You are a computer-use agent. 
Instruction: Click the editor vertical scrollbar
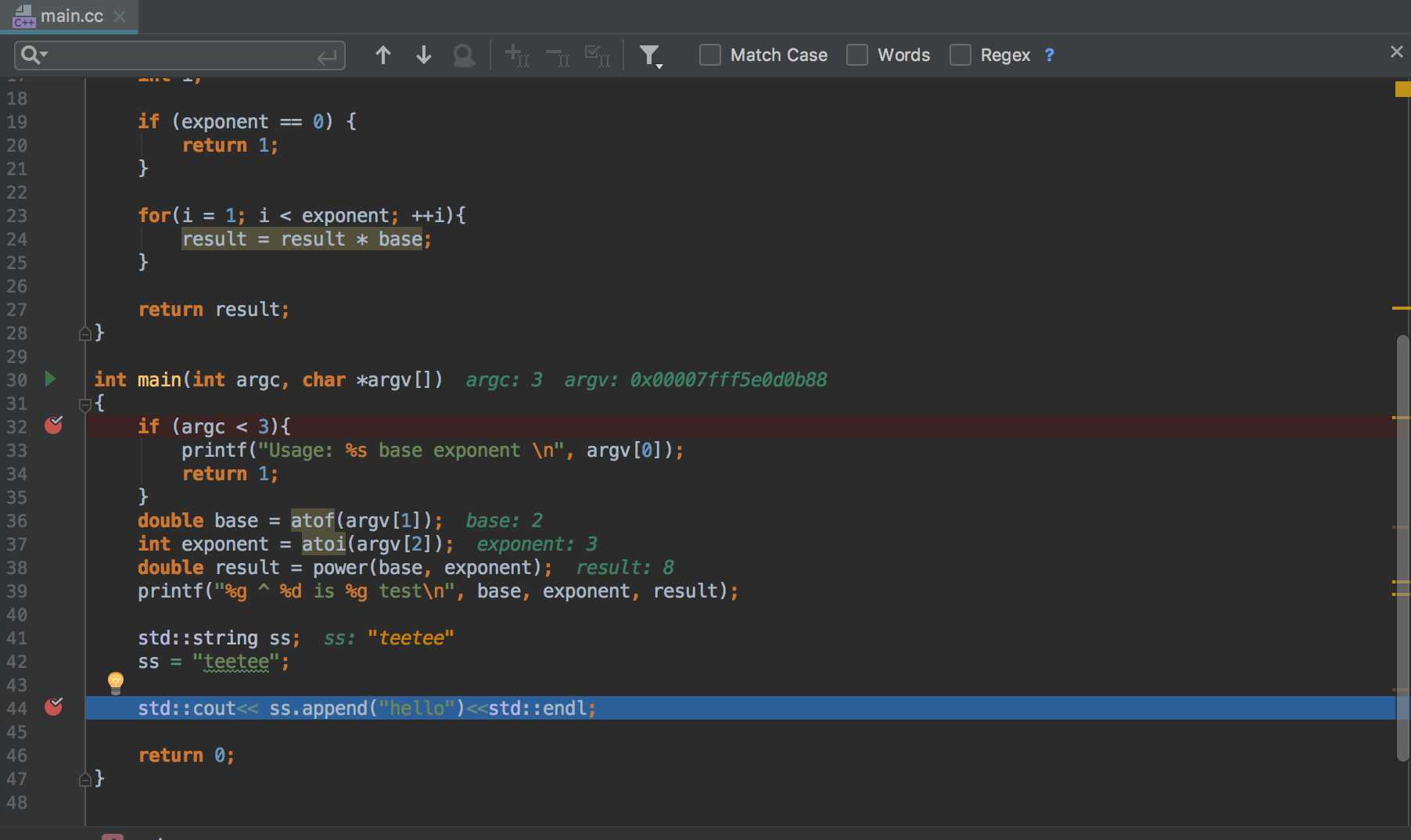click(1402, 547)
